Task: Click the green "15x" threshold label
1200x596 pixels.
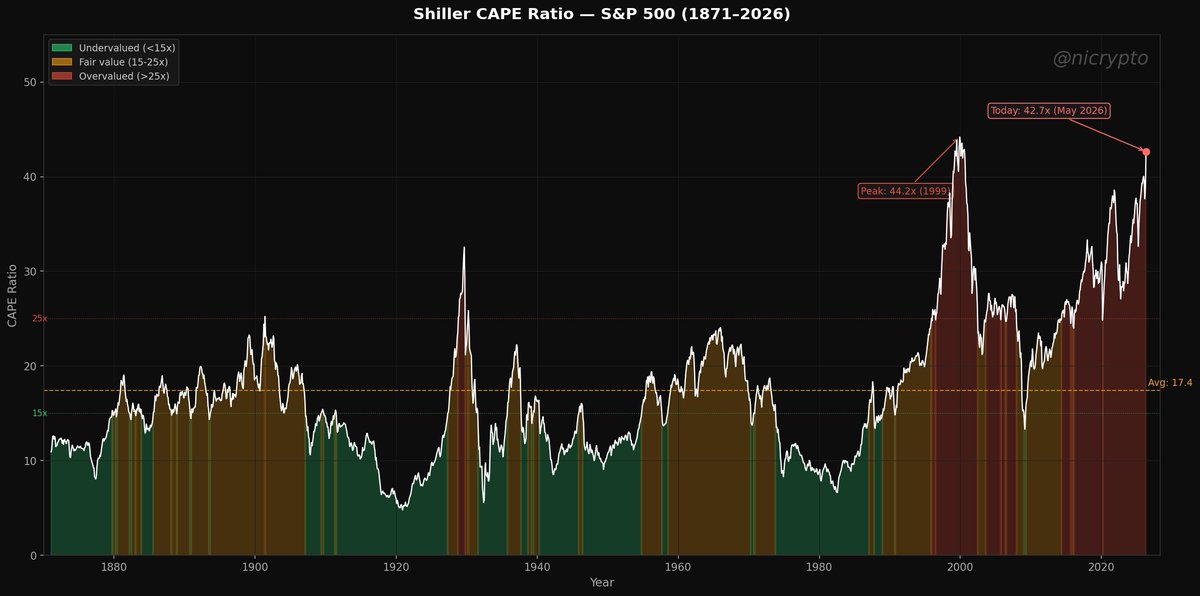Action: [40, 413]
